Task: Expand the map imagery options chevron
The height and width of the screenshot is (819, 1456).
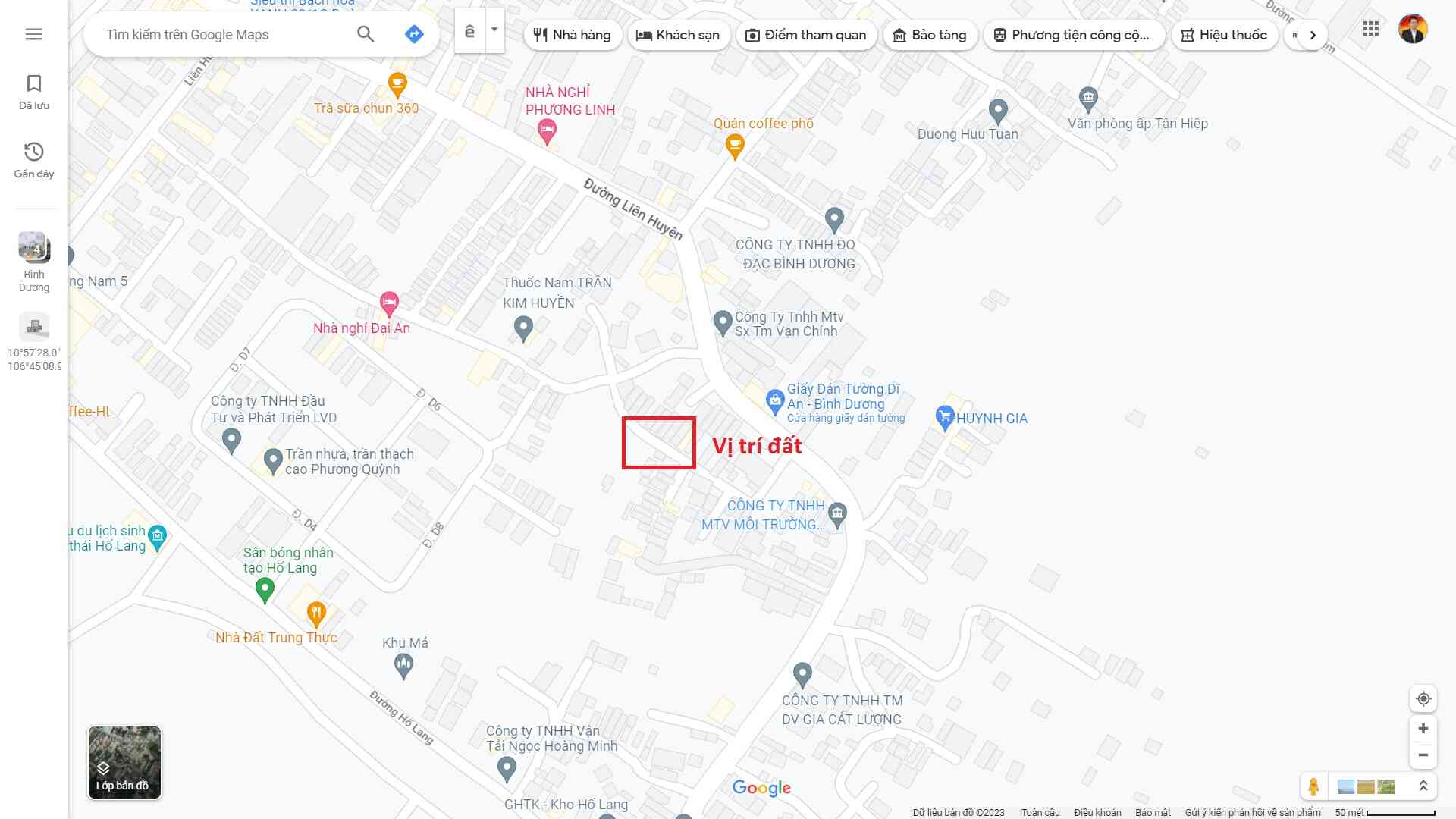Action: 1423,786
